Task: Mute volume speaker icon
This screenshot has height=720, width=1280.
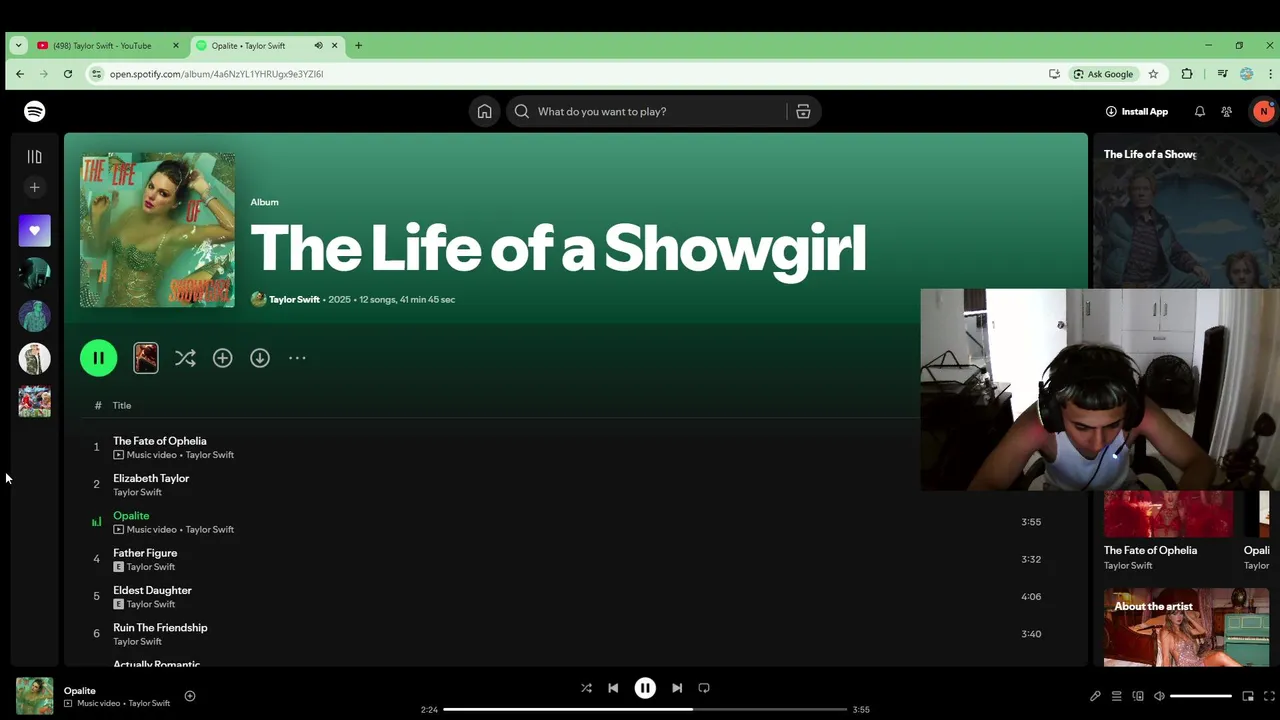Action: (1159, 696)
